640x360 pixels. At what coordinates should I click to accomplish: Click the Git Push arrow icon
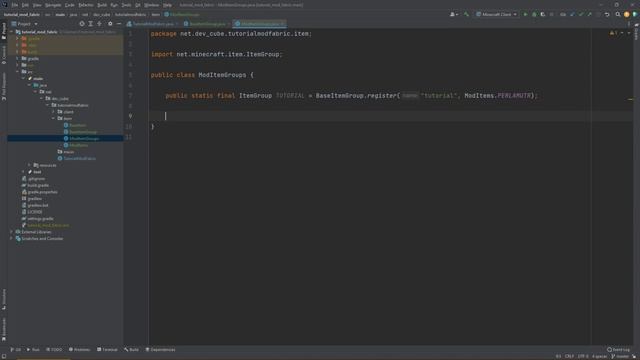[589, 14]
